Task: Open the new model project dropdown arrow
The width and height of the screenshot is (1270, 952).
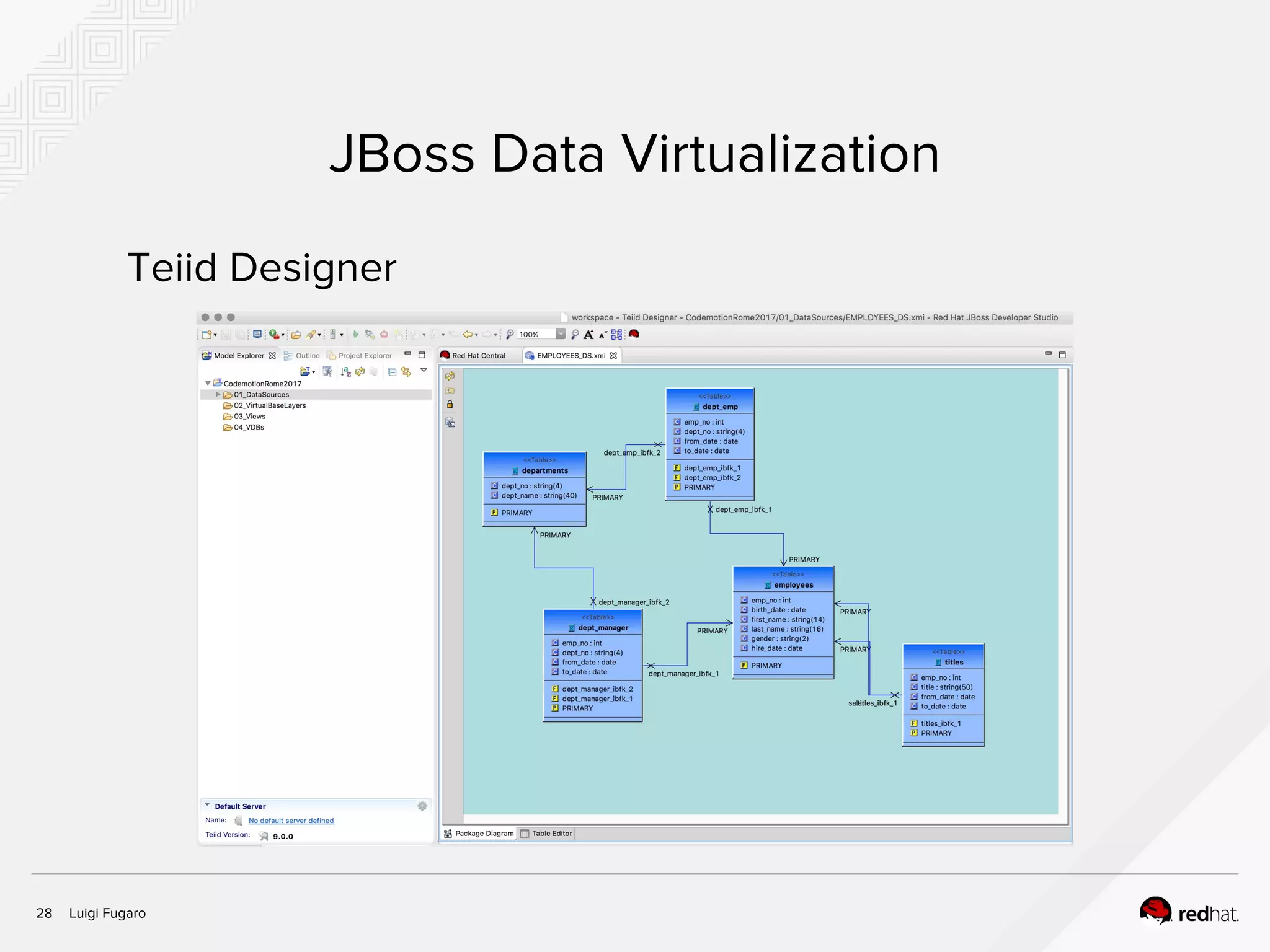Action: [314, 372]
